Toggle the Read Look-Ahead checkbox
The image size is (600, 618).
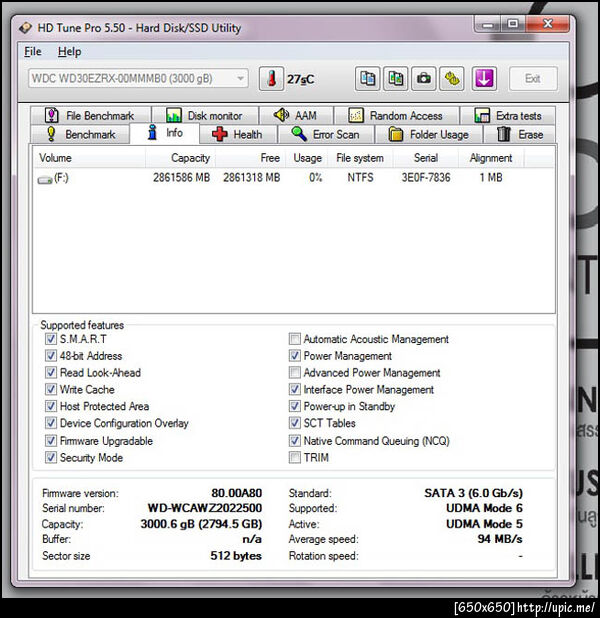[x=50, y=373]
